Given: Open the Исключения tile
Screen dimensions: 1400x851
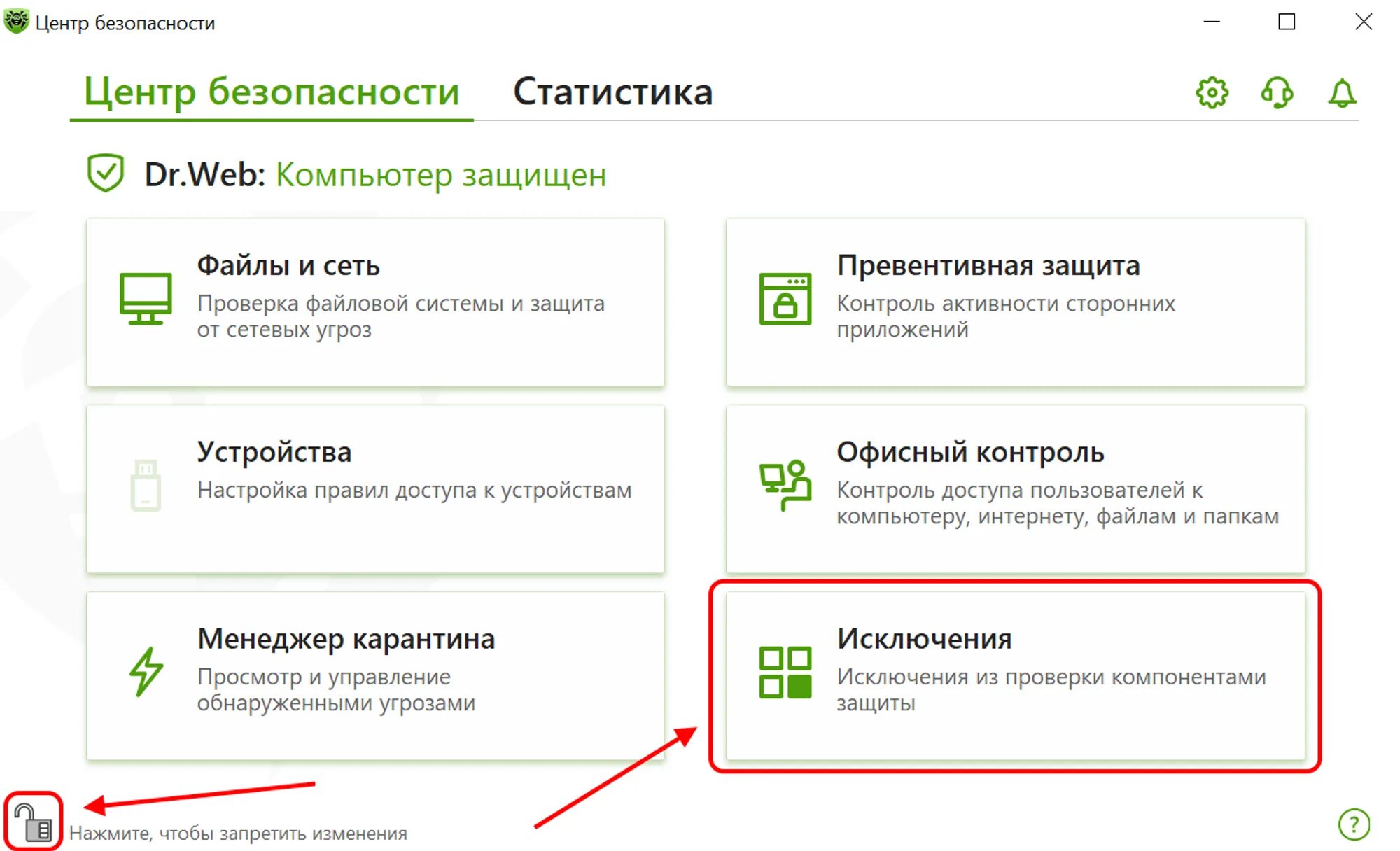Looking at the screenshot, I should [x=1015, y=675].
